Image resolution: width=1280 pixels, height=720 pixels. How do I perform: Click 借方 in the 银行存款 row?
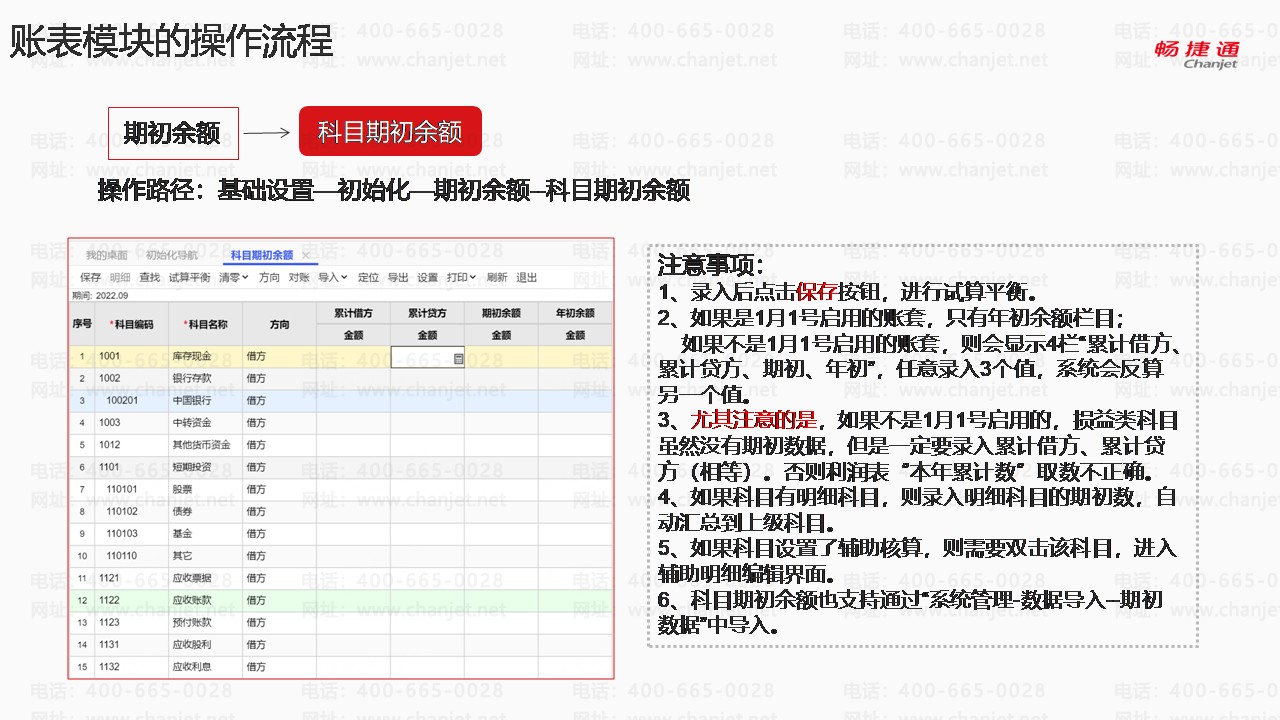click(257, 379)
